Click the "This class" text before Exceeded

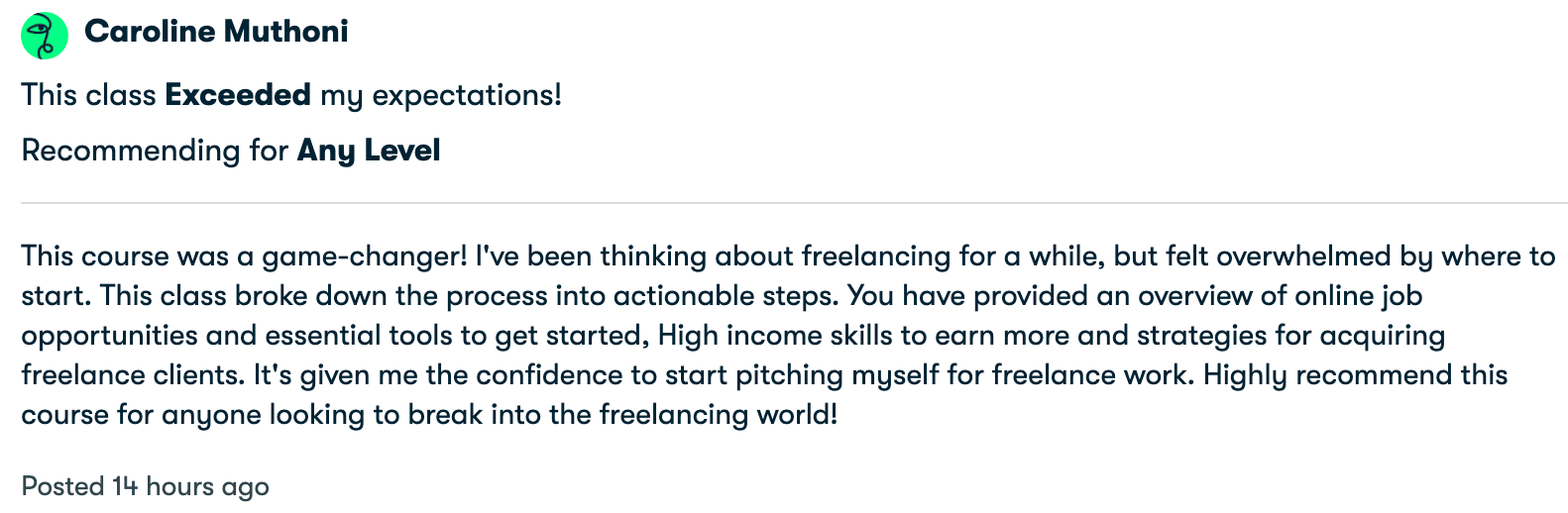click(88, 95)
